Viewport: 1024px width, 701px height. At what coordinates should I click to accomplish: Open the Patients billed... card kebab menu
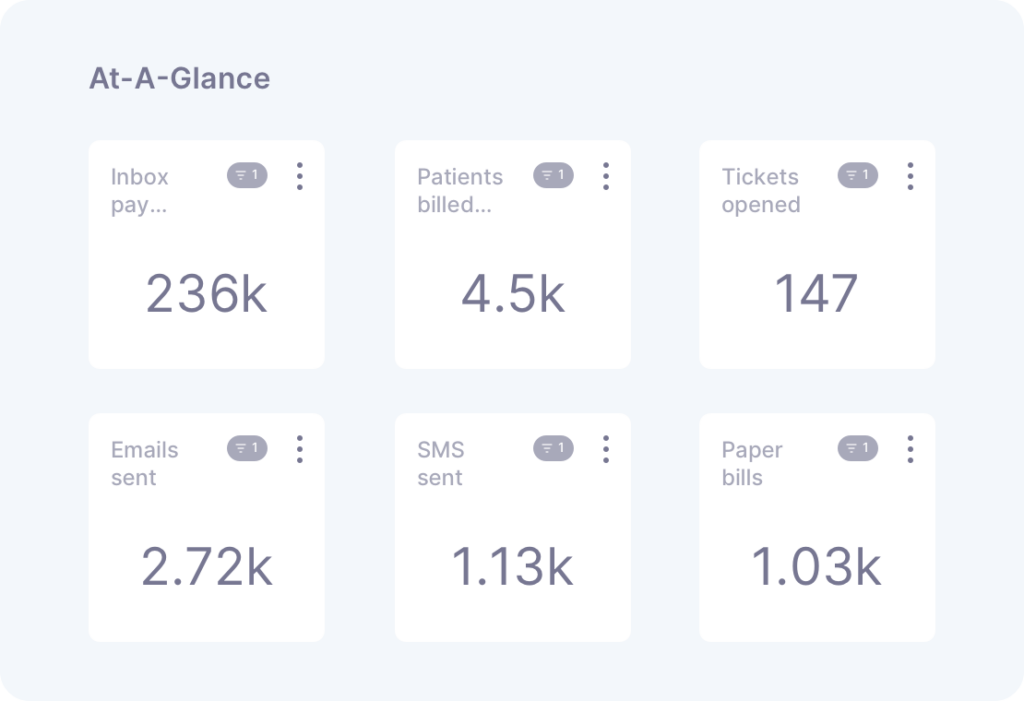[606, 176]
